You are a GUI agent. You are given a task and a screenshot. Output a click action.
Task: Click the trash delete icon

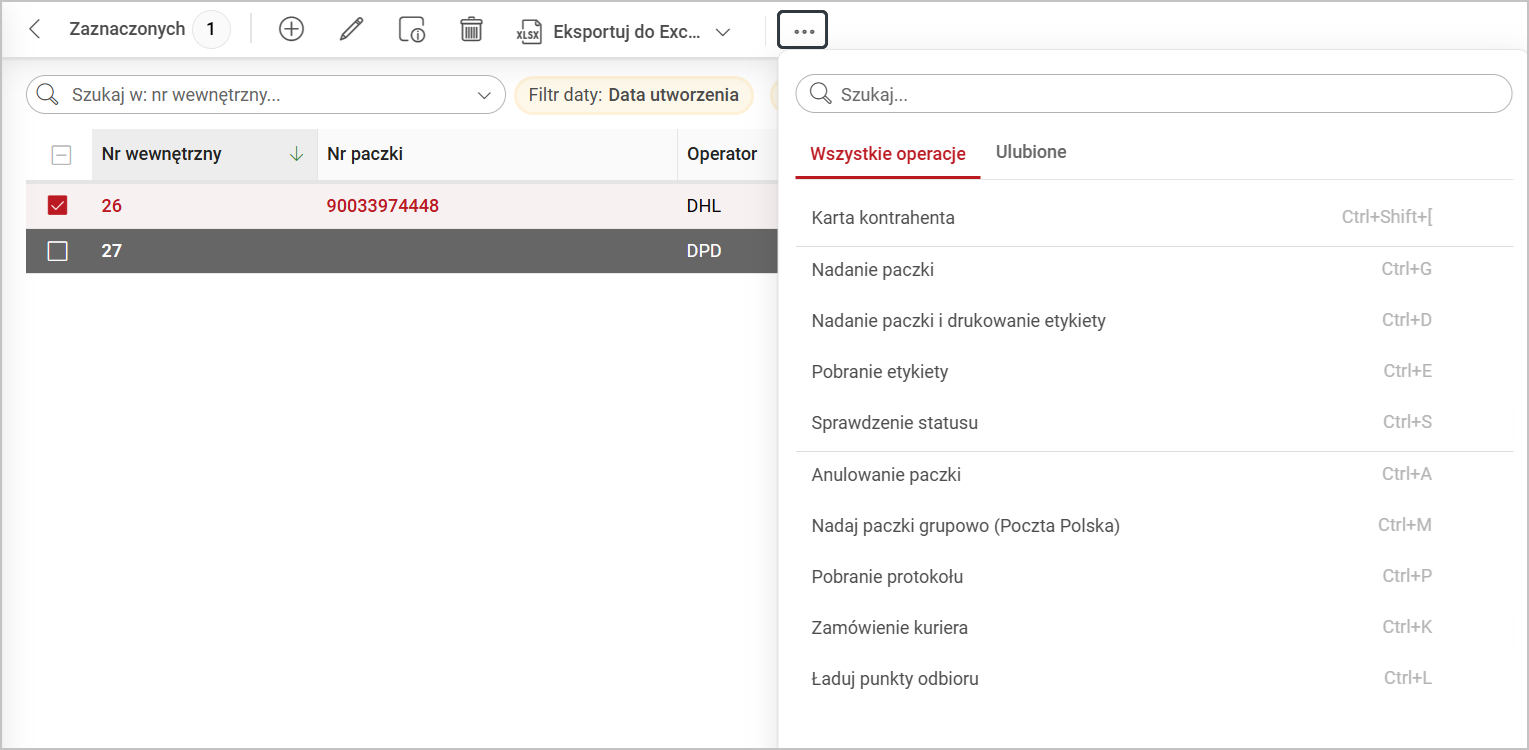click(471, 30)
